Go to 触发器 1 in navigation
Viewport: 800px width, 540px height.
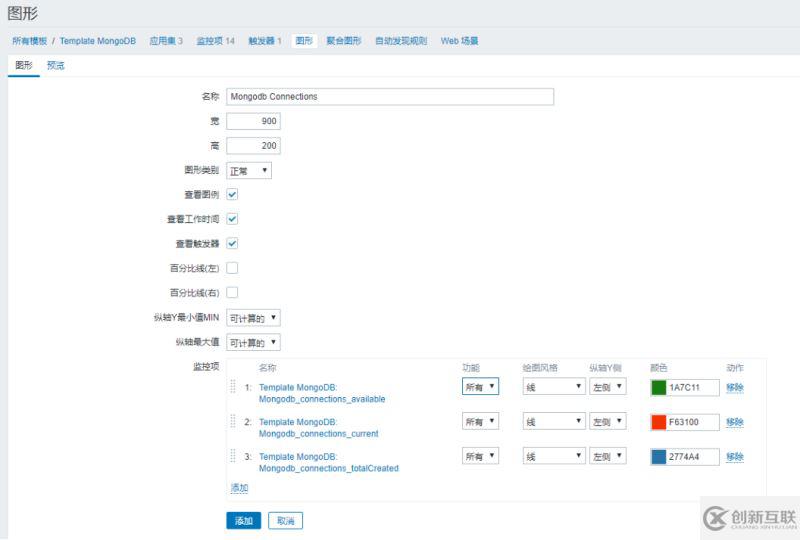click(265, 41)
